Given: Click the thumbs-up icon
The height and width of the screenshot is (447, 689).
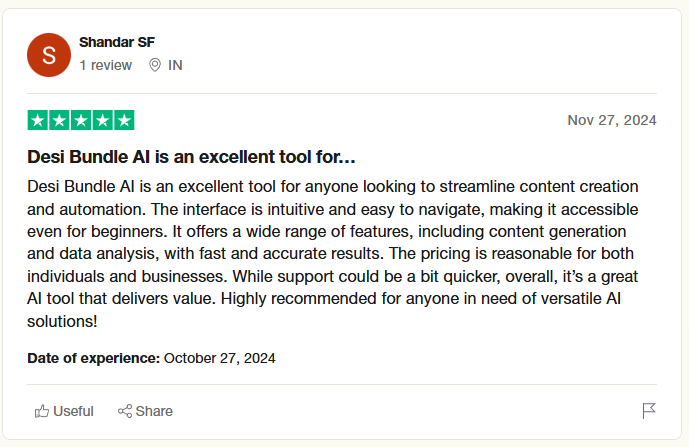Looking at the screenshot, I should [x=42, y=411].
